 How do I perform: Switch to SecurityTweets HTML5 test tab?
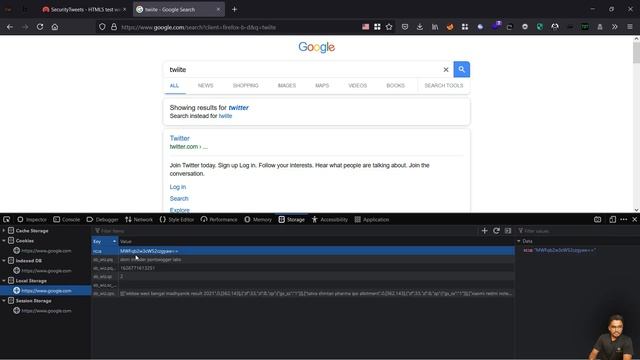pyautogui.click(x=84, y=9)
